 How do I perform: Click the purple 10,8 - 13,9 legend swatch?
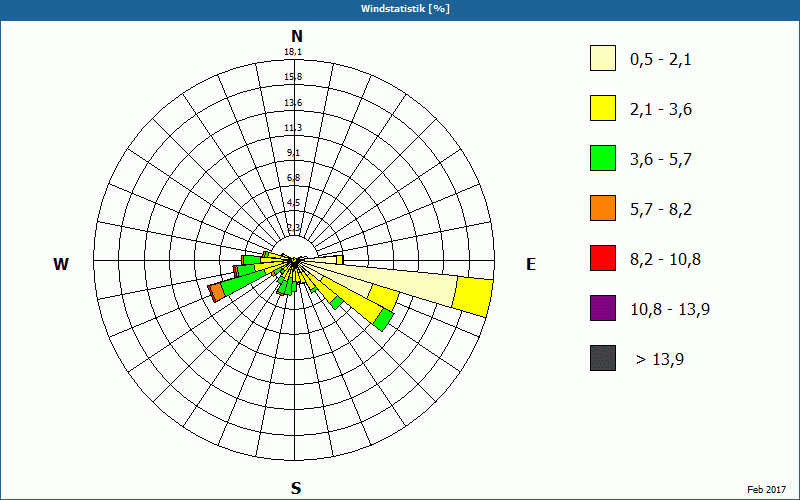(603, 308)
